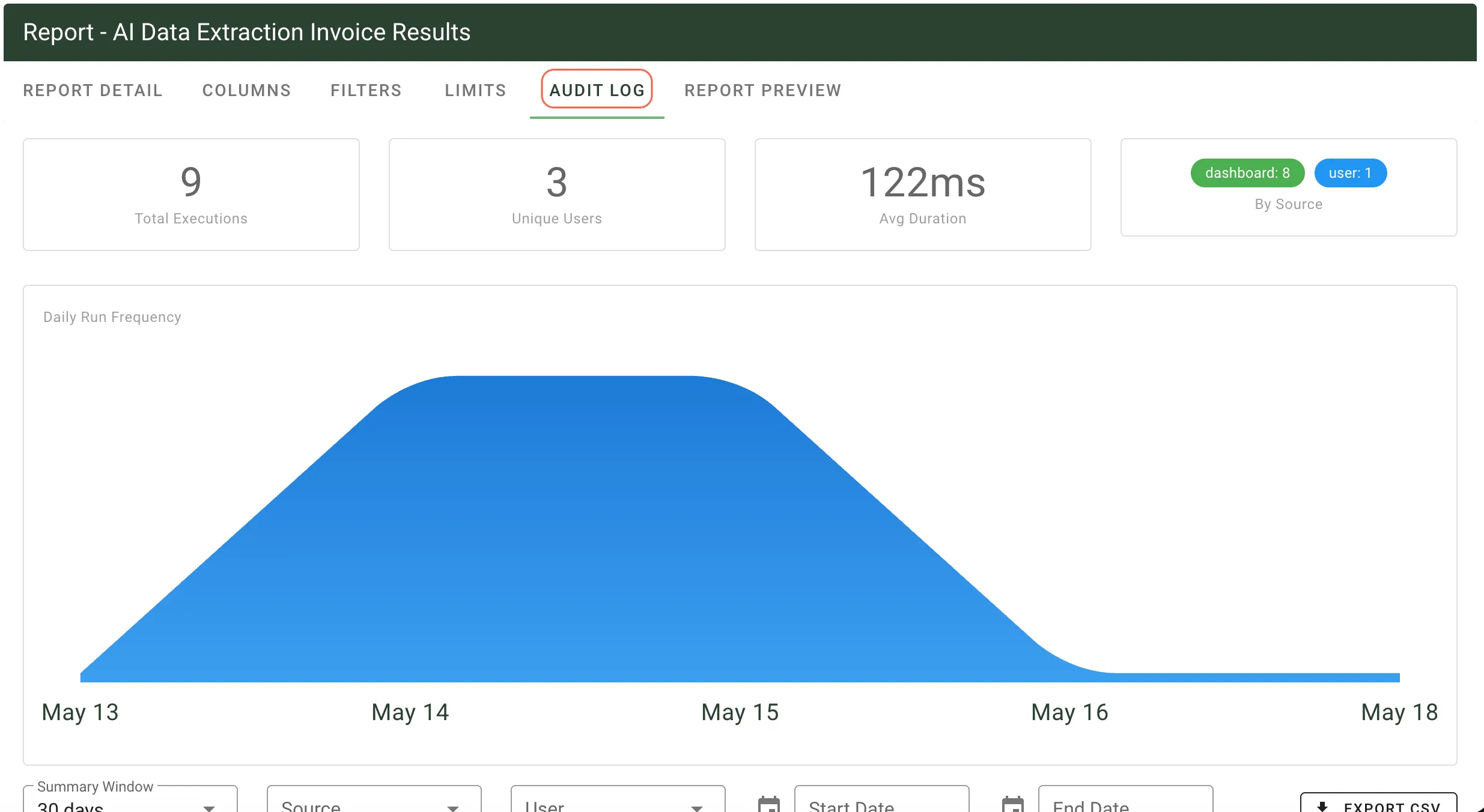The image size is (1484, 812).
Task: Switch to the Columns tab
Action: [246, 90]
